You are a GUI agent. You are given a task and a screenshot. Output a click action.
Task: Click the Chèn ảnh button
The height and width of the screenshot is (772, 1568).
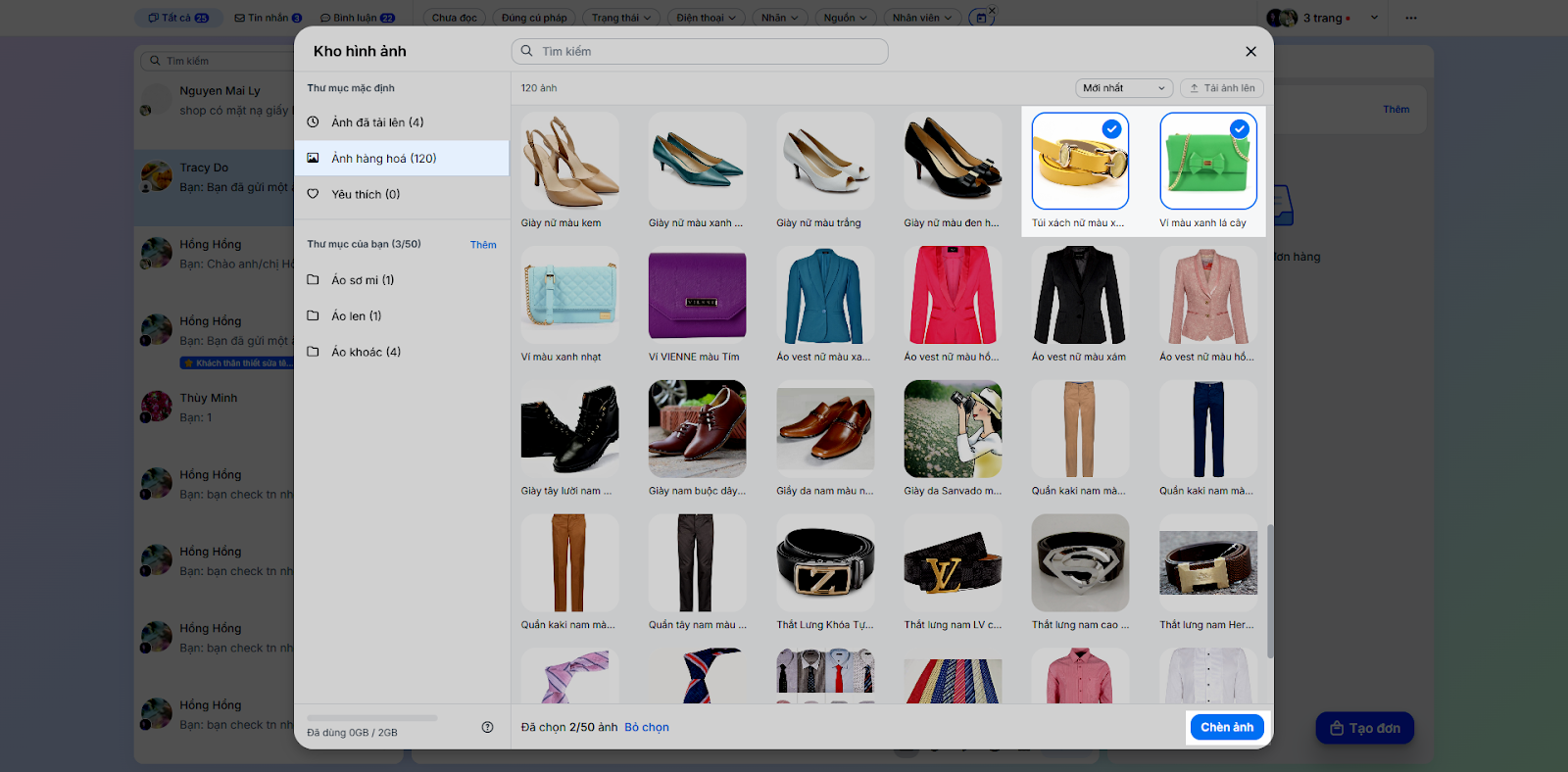point(1227,727)
